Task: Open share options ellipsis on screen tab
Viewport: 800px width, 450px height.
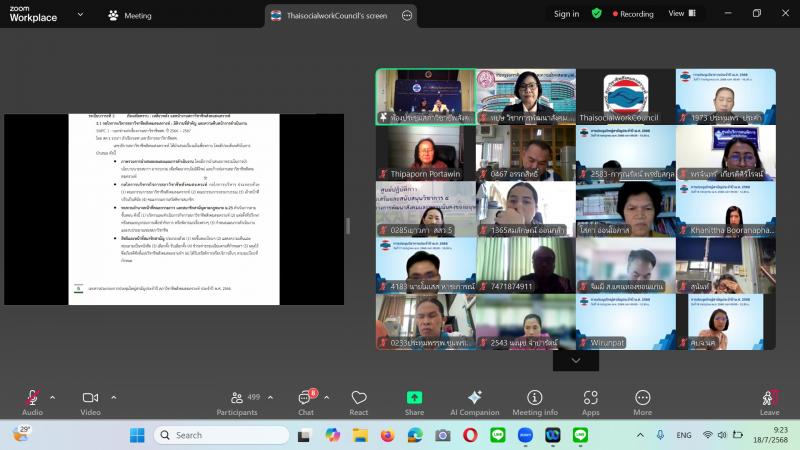Action: point(407,16)
